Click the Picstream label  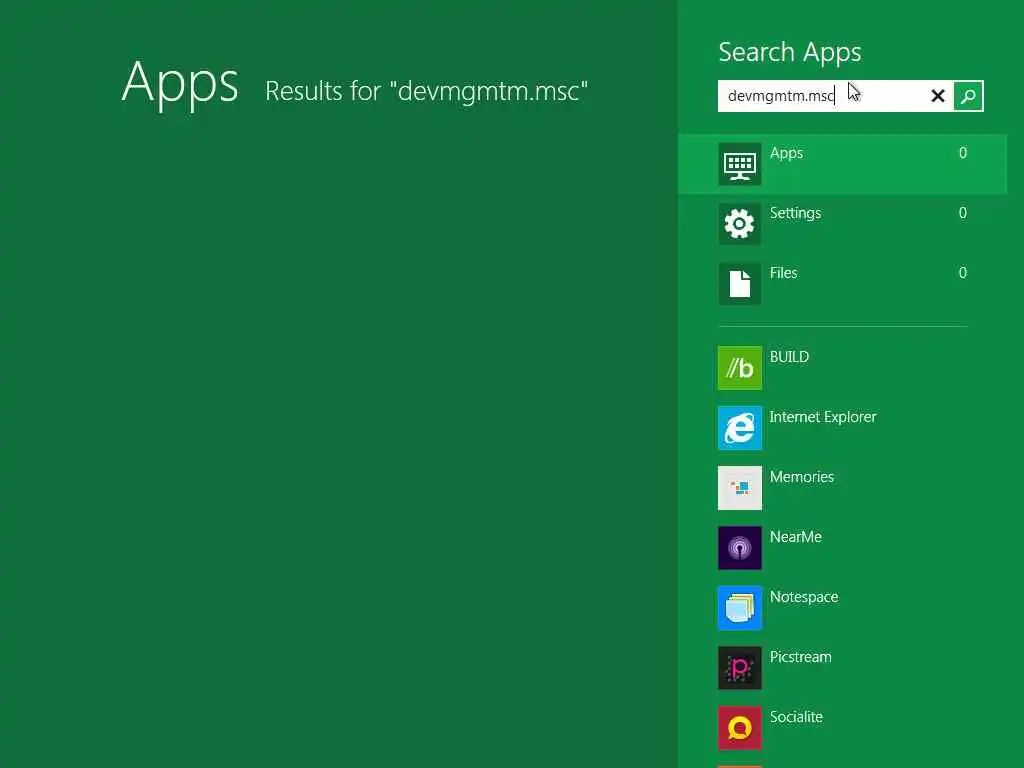(x=801, y=657)
